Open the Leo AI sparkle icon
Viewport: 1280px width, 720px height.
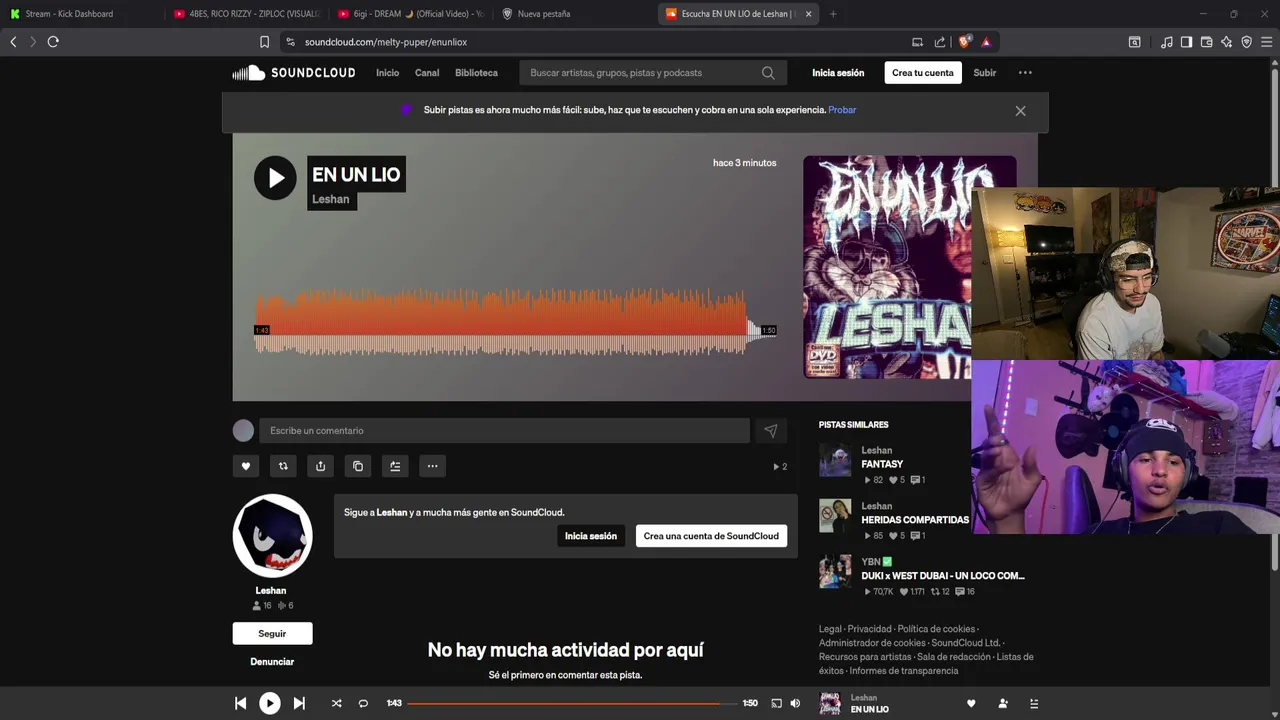pyautogui.click(x=1226, y=42)
